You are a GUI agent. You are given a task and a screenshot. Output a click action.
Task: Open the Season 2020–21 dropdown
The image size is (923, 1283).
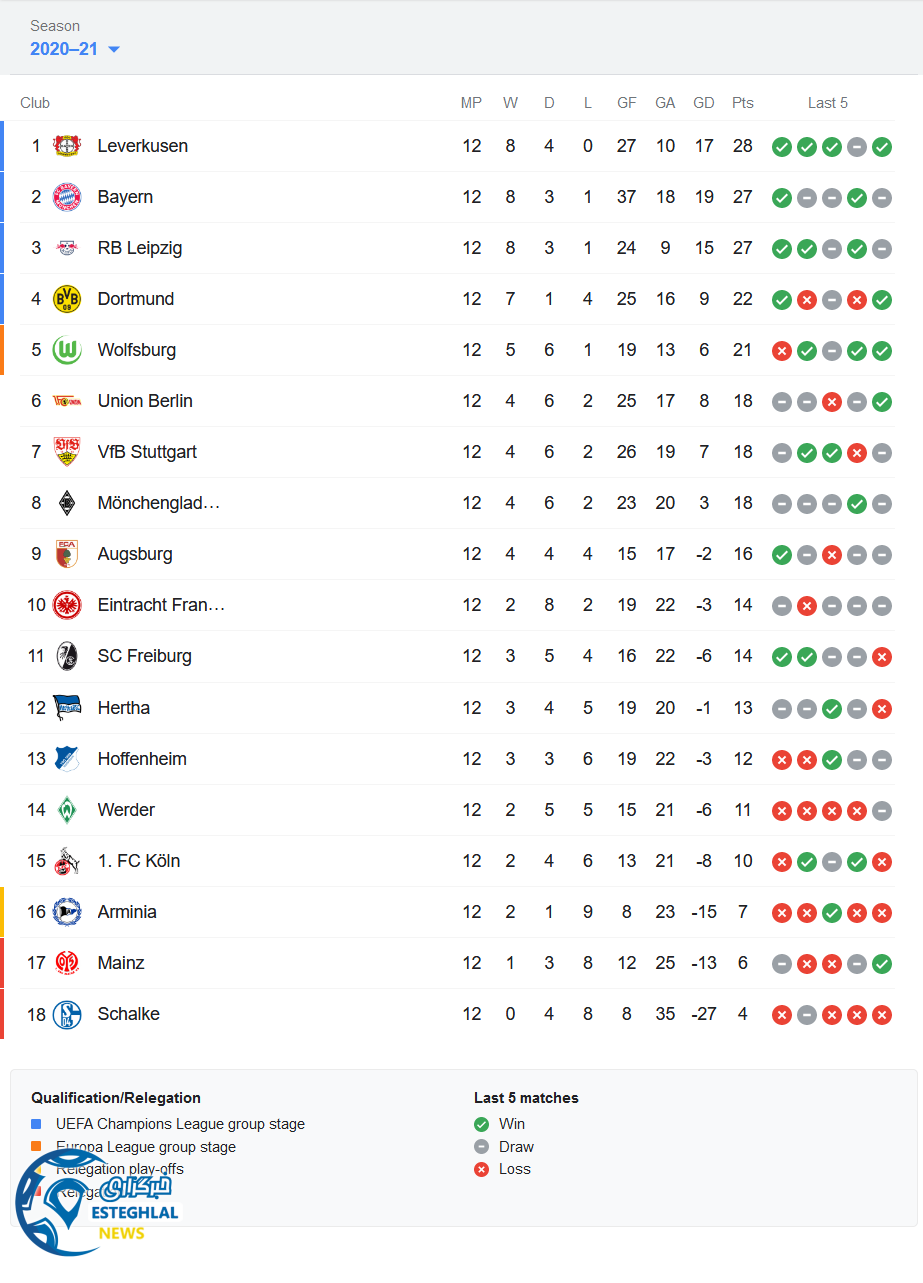pyautogui.click(x=75, y=49)
